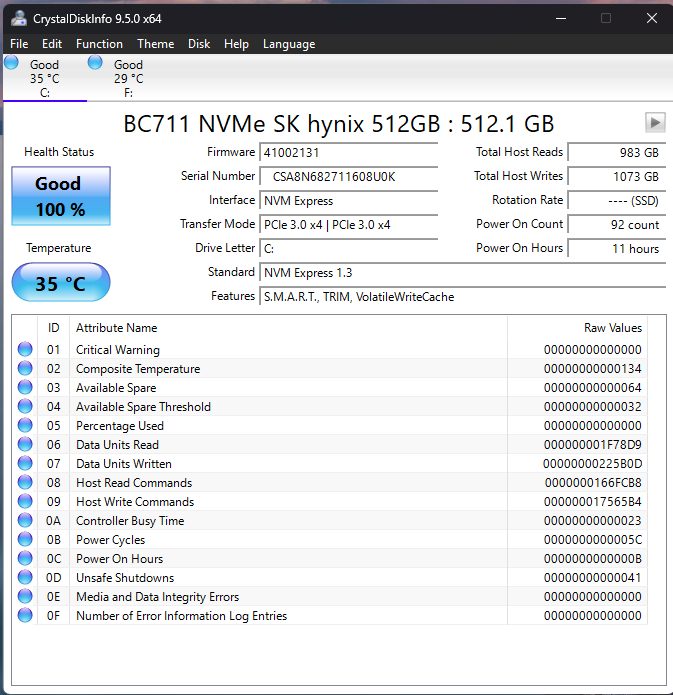Viewport: 673px width, 695px height.
Task: Click the status orb for Composite Temperature
Action: (x=25, y=368)
